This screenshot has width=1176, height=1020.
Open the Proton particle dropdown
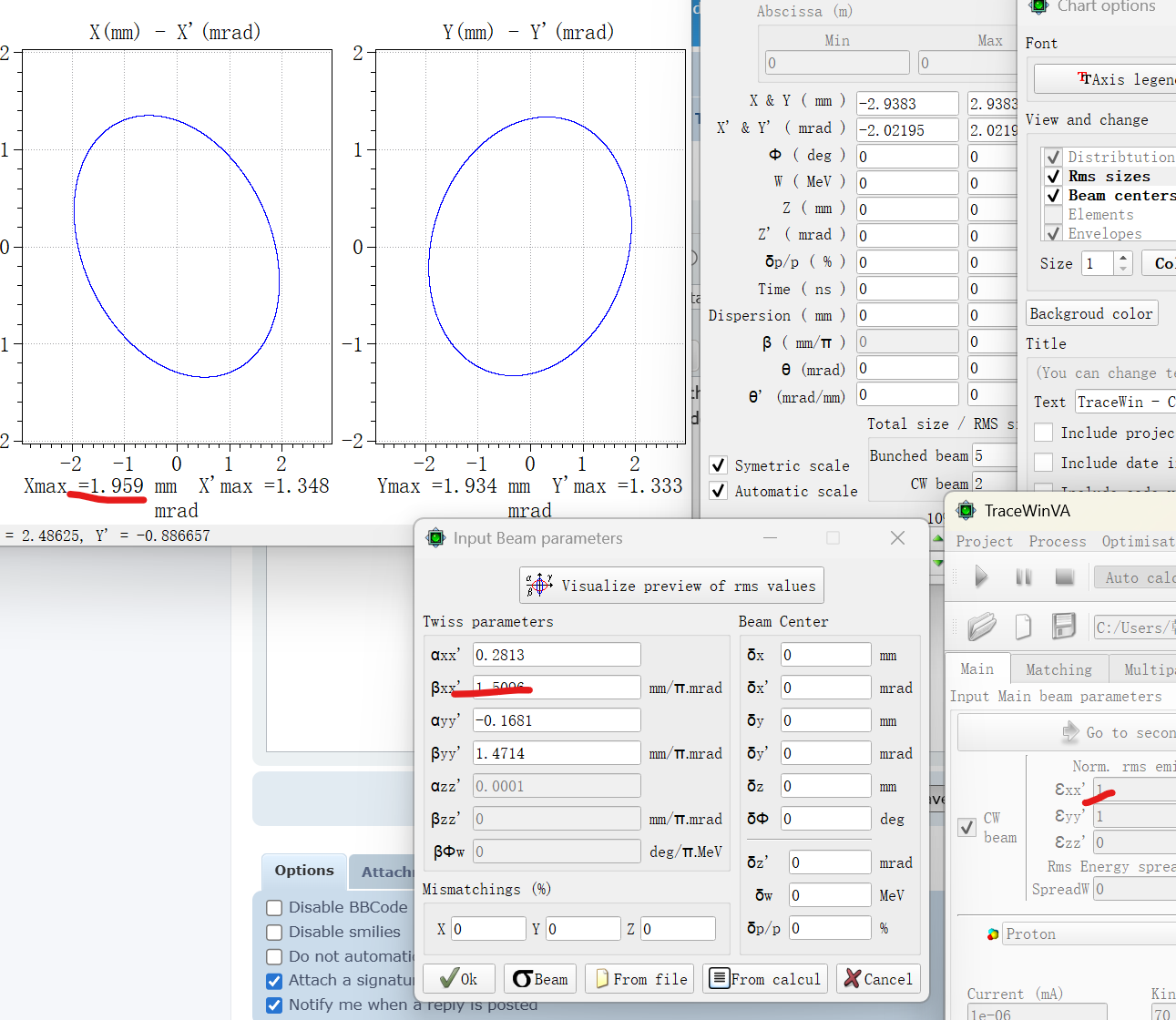[1084, 933]
